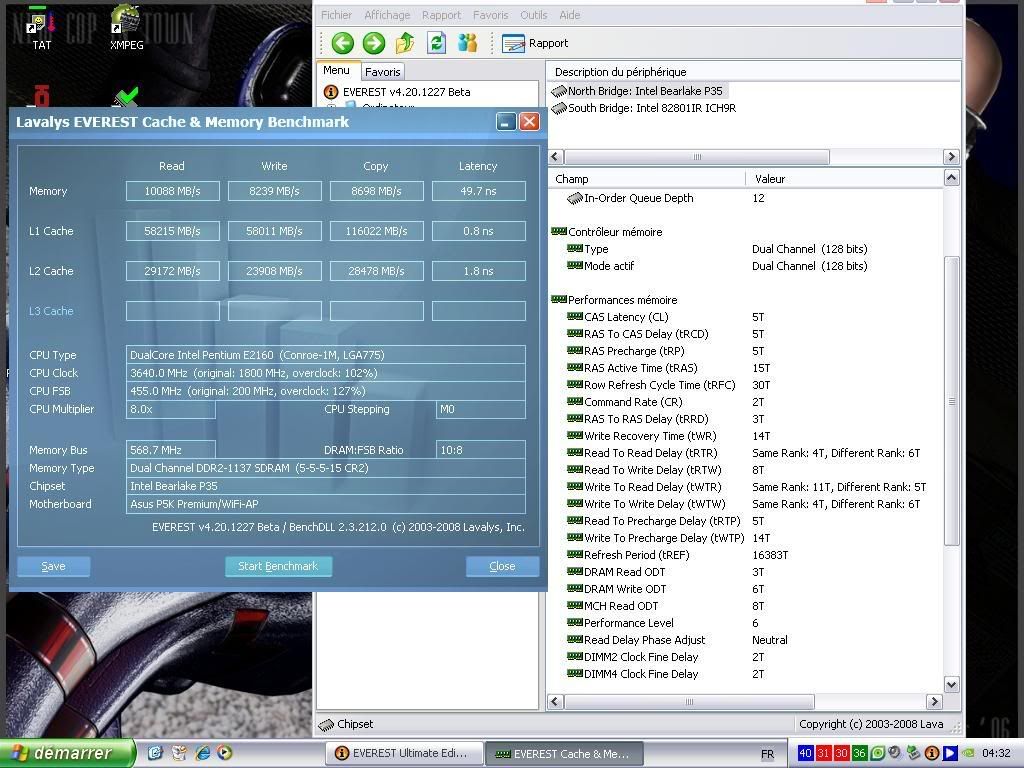1024x768 pixels.
Task: Open the Fichier menu
Action: (x=336, y=15)
